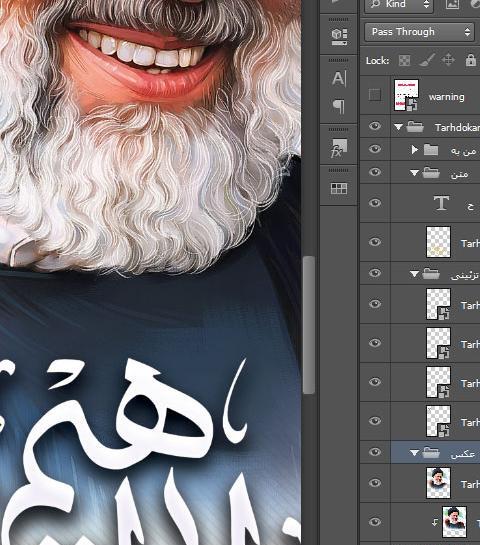Viewport: 480px width, 545px height.
Task: Open the Kind layer filter dropdown
Action: pyautogui.click(x=399, y=5)
